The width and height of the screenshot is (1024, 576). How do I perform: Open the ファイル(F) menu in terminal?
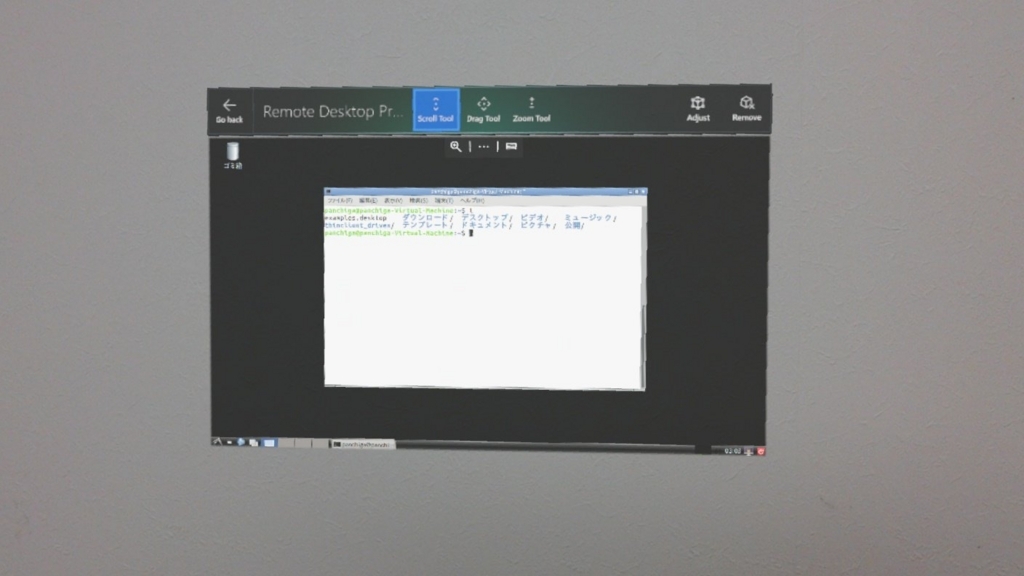pyautogui.click(x=340, y=200)
